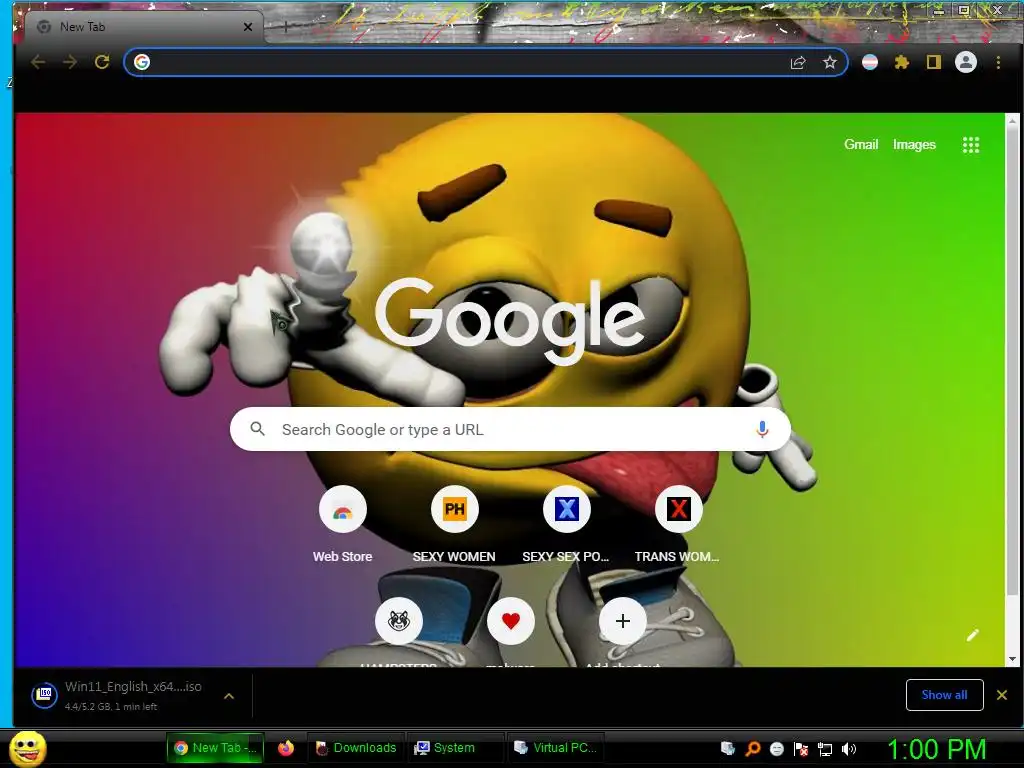The width and height of the screenshot is (1024, 768).
Task: Open the hamster face shortcut tile
Action: (x=398, y=621)
